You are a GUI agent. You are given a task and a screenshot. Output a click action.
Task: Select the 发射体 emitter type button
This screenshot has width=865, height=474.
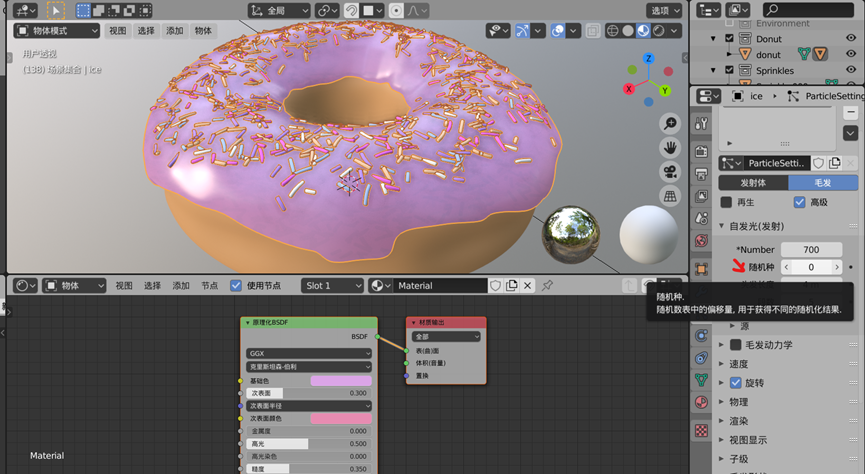click(x=753, y=183)
